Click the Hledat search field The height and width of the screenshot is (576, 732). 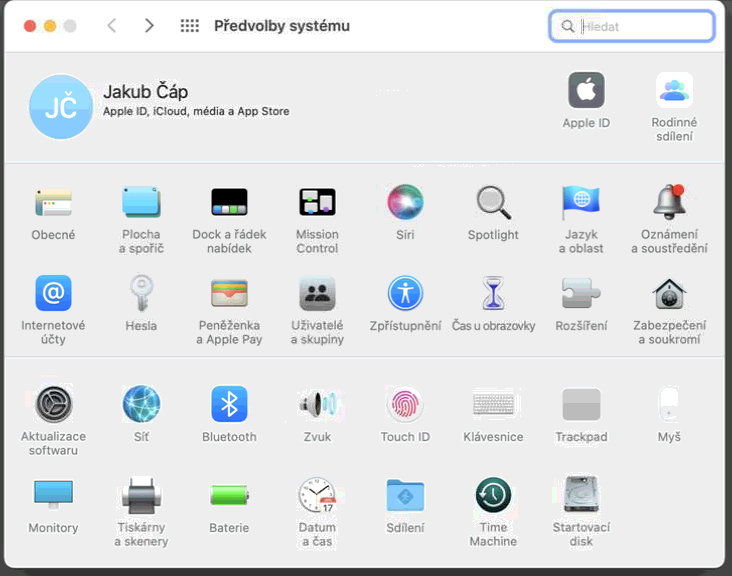[x=640, y=27]
